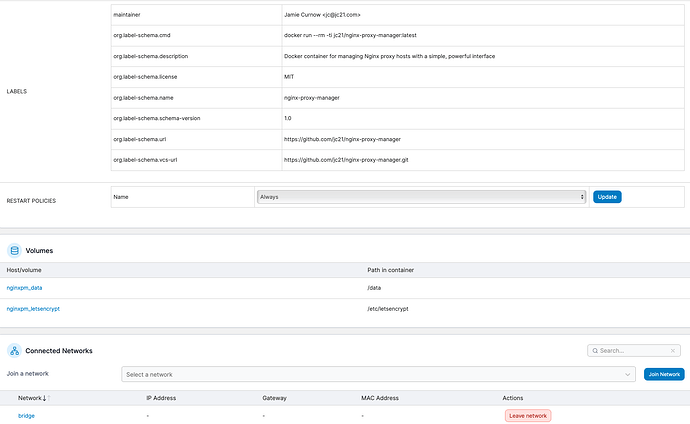Click the IP Address column header
This screenshot has width=690, height=424.
[161, 398]
